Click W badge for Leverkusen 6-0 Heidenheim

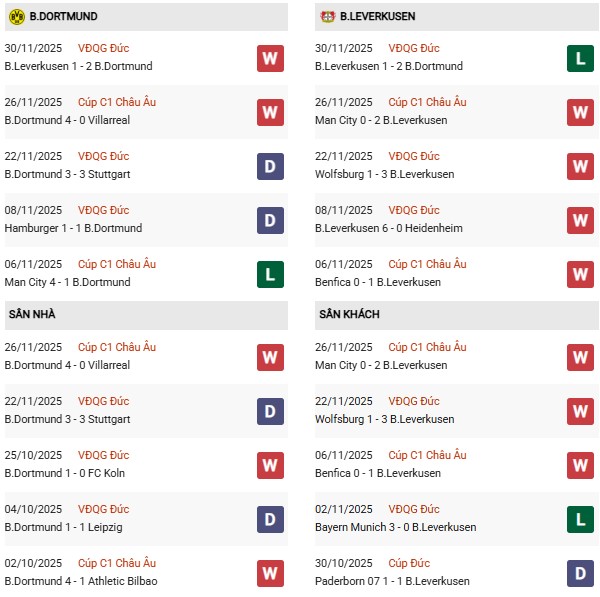(x=580, y=220)
